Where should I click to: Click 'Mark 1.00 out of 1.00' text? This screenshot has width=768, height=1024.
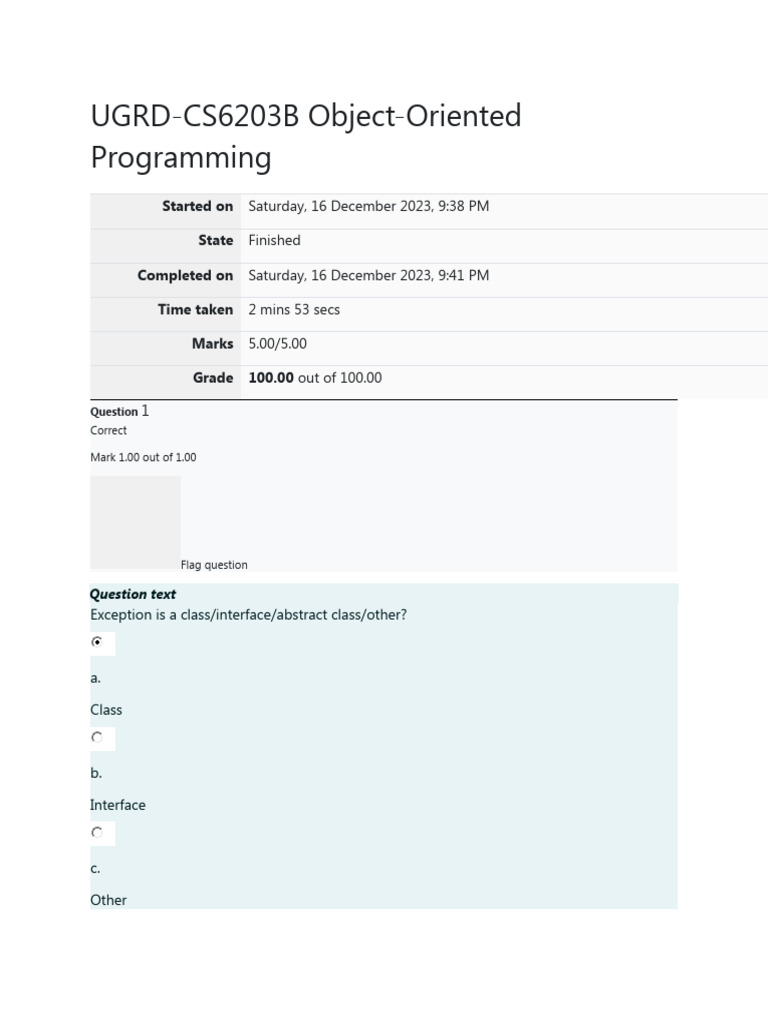click(143, 458)
